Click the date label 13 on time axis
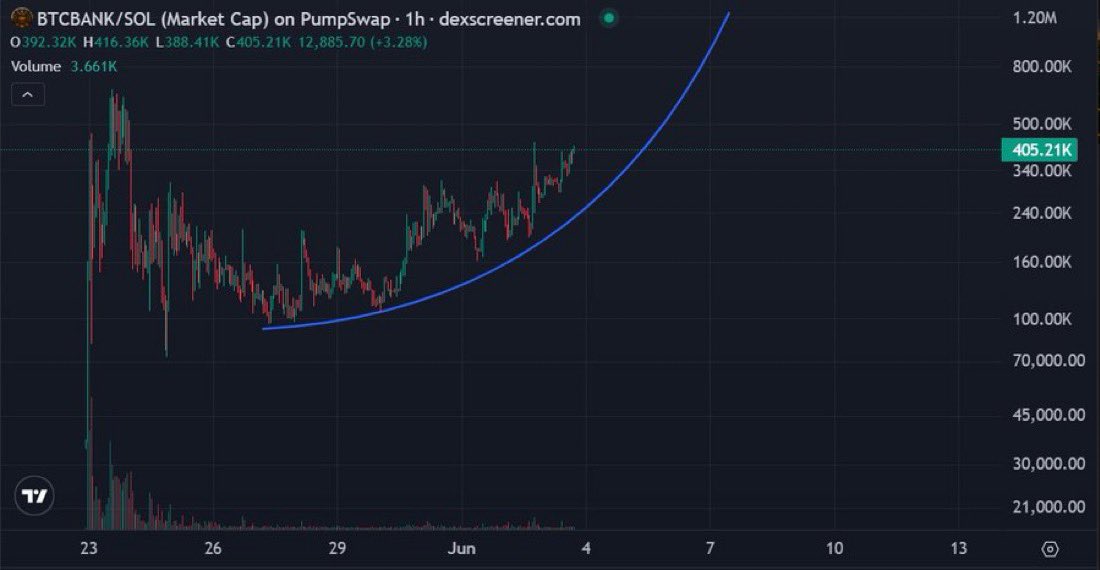This screenshot has width=1100, height=570. coord(958,548)
